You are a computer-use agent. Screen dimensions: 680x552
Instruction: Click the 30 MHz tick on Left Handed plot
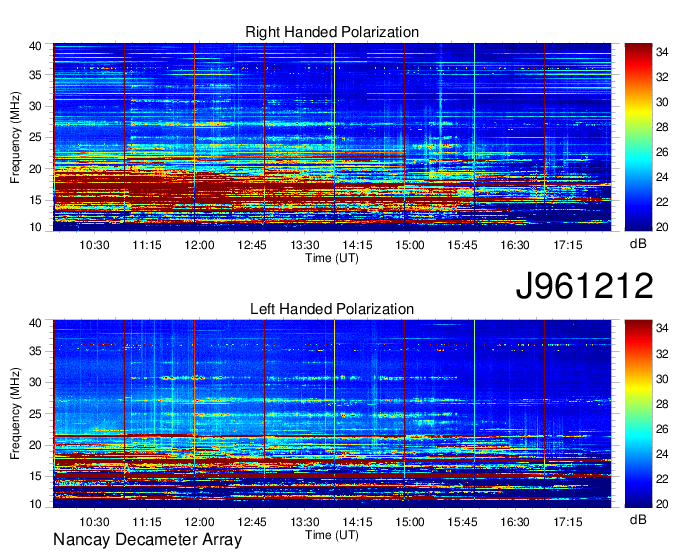pyautogui.click(x=35, y=383)
